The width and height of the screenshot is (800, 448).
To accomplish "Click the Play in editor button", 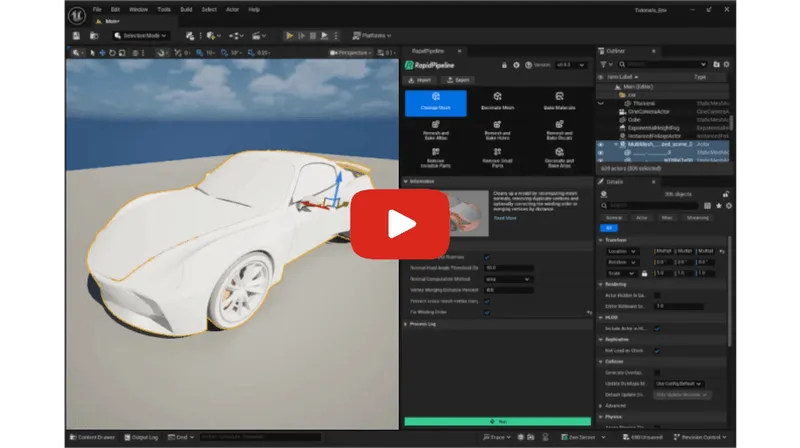I will (x=289, y=36).
